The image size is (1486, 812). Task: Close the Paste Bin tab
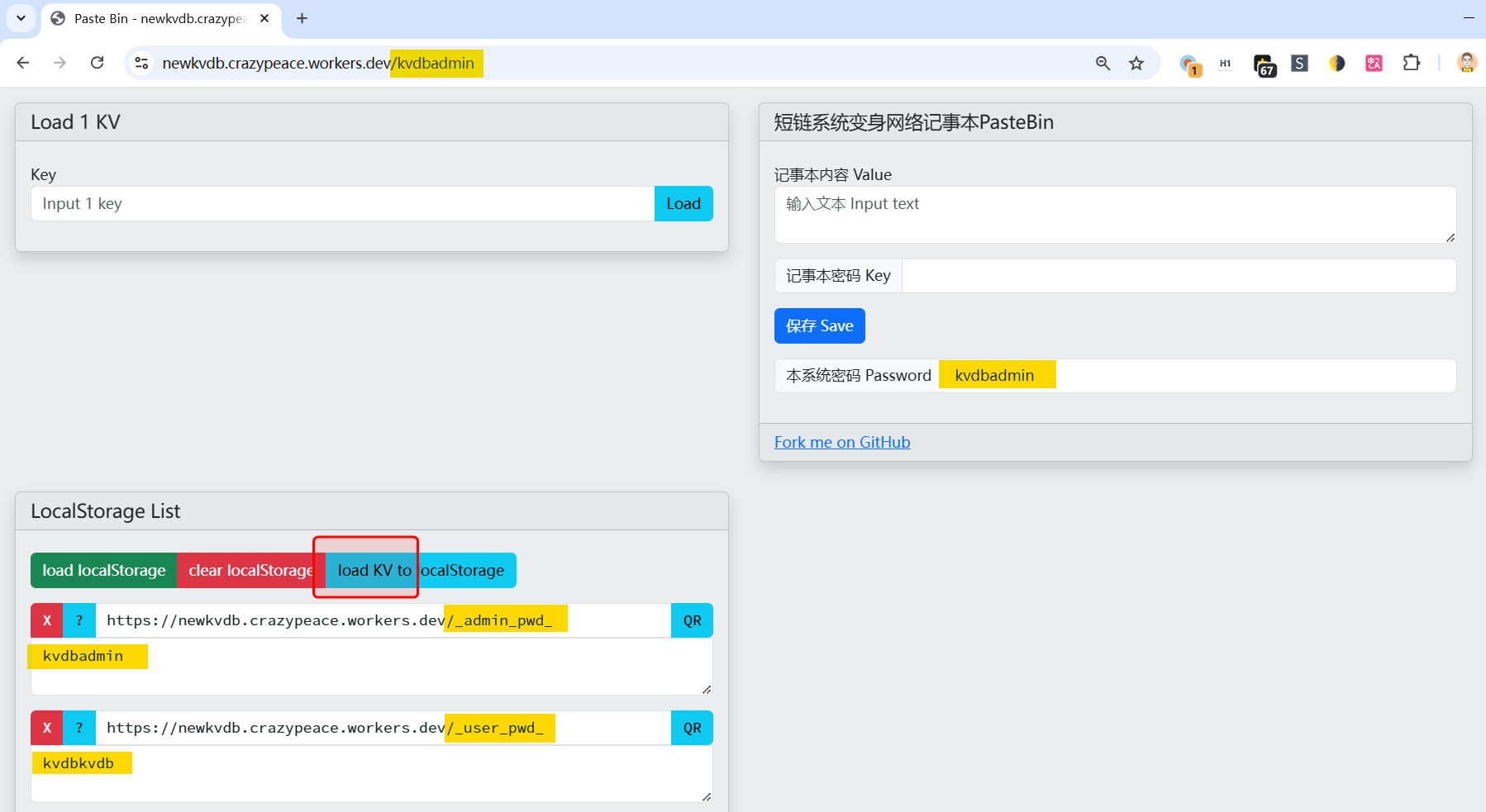pos(264,18)
